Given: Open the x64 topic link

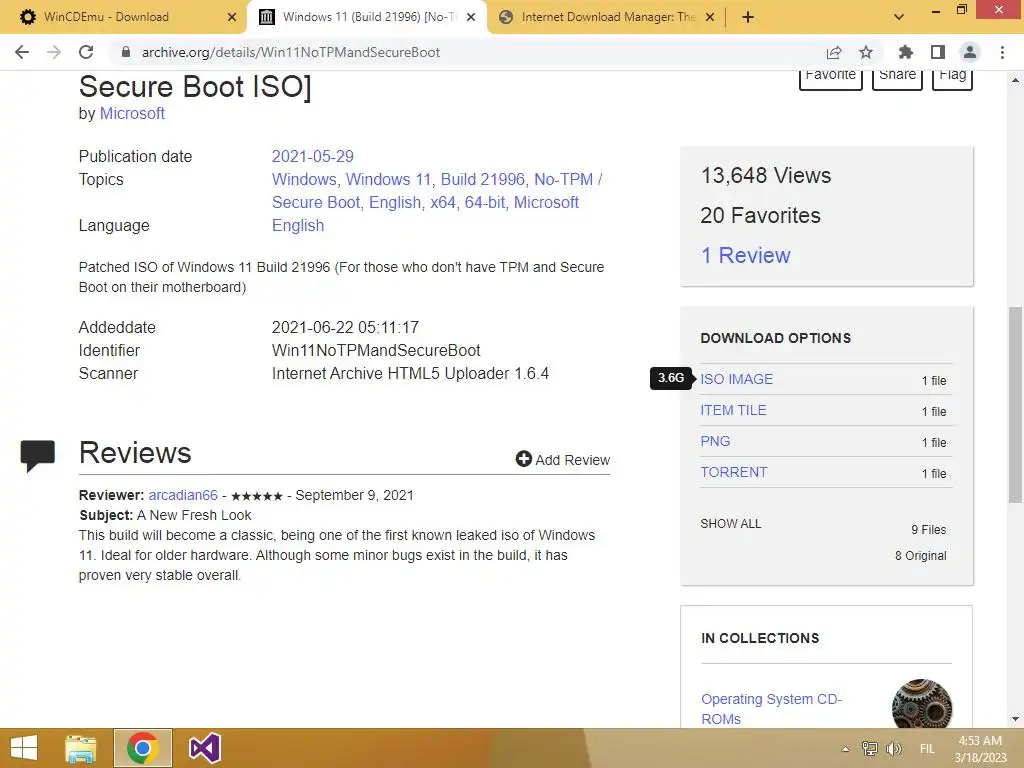Looking at the screenshot, I should coord(443,202).
